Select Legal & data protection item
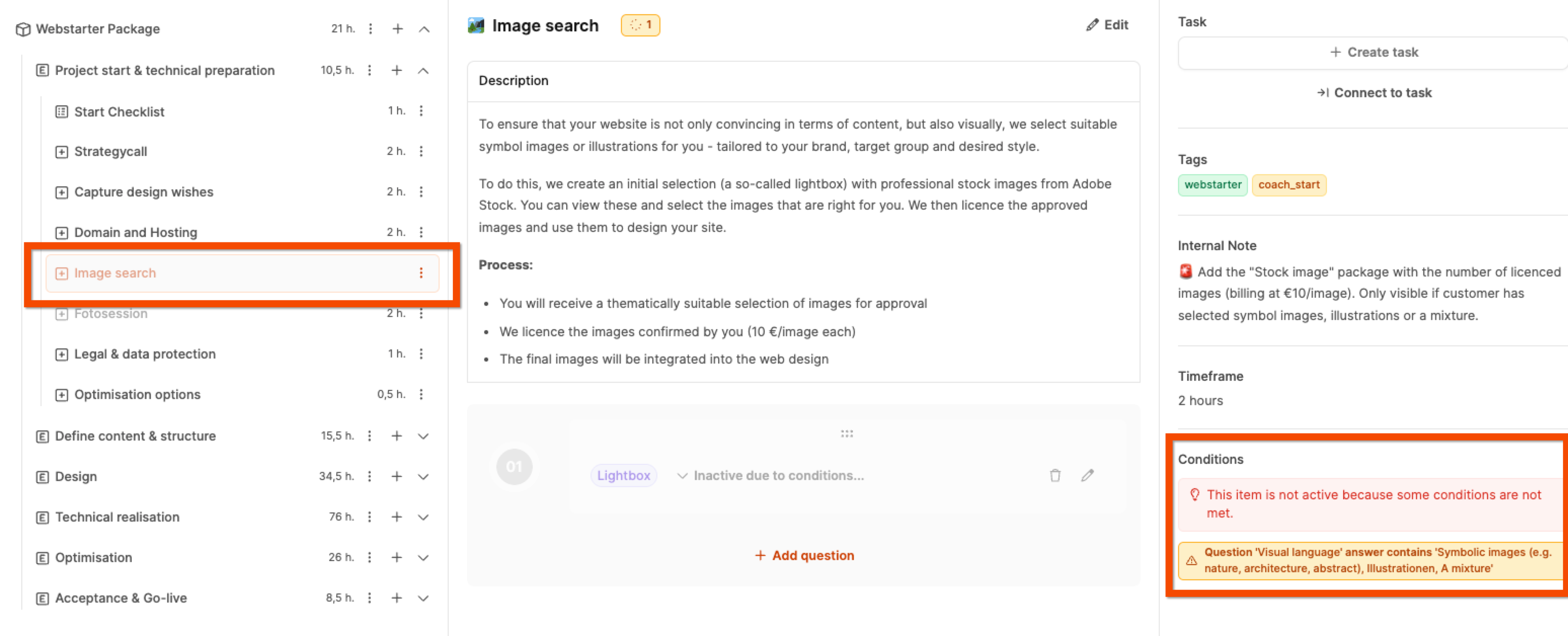The width and height of the screenshot is (1568, 636). tap(144, 354)
